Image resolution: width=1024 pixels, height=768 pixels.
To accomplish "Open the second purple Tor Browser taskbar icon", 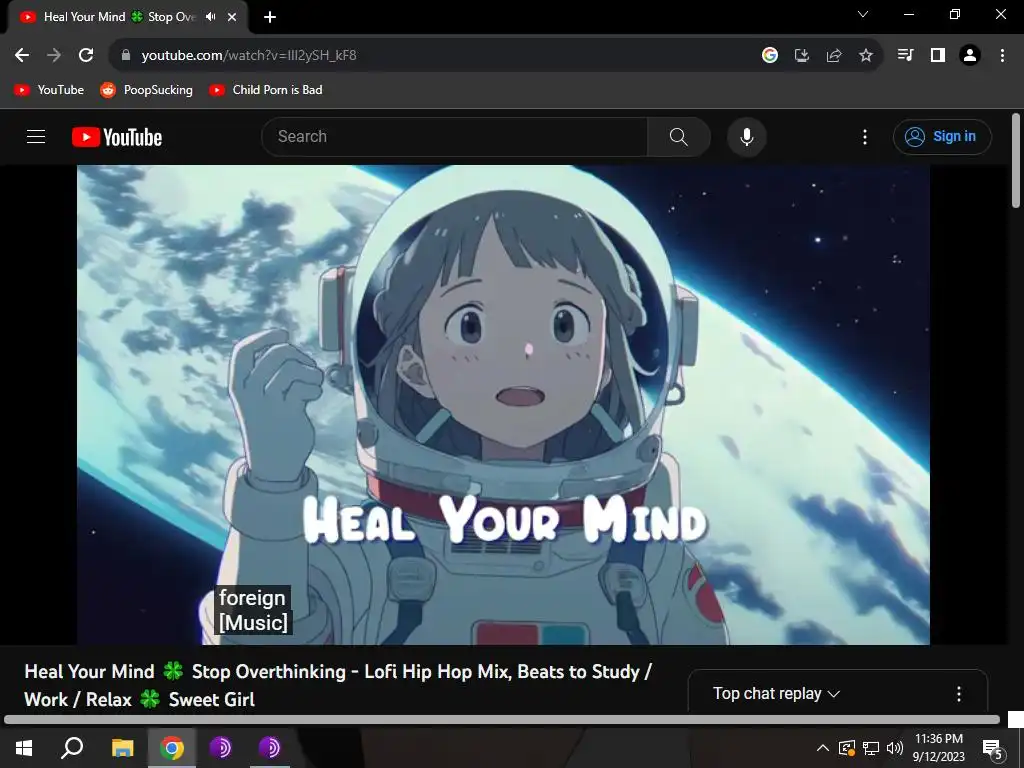I will (x=269, y=748).
